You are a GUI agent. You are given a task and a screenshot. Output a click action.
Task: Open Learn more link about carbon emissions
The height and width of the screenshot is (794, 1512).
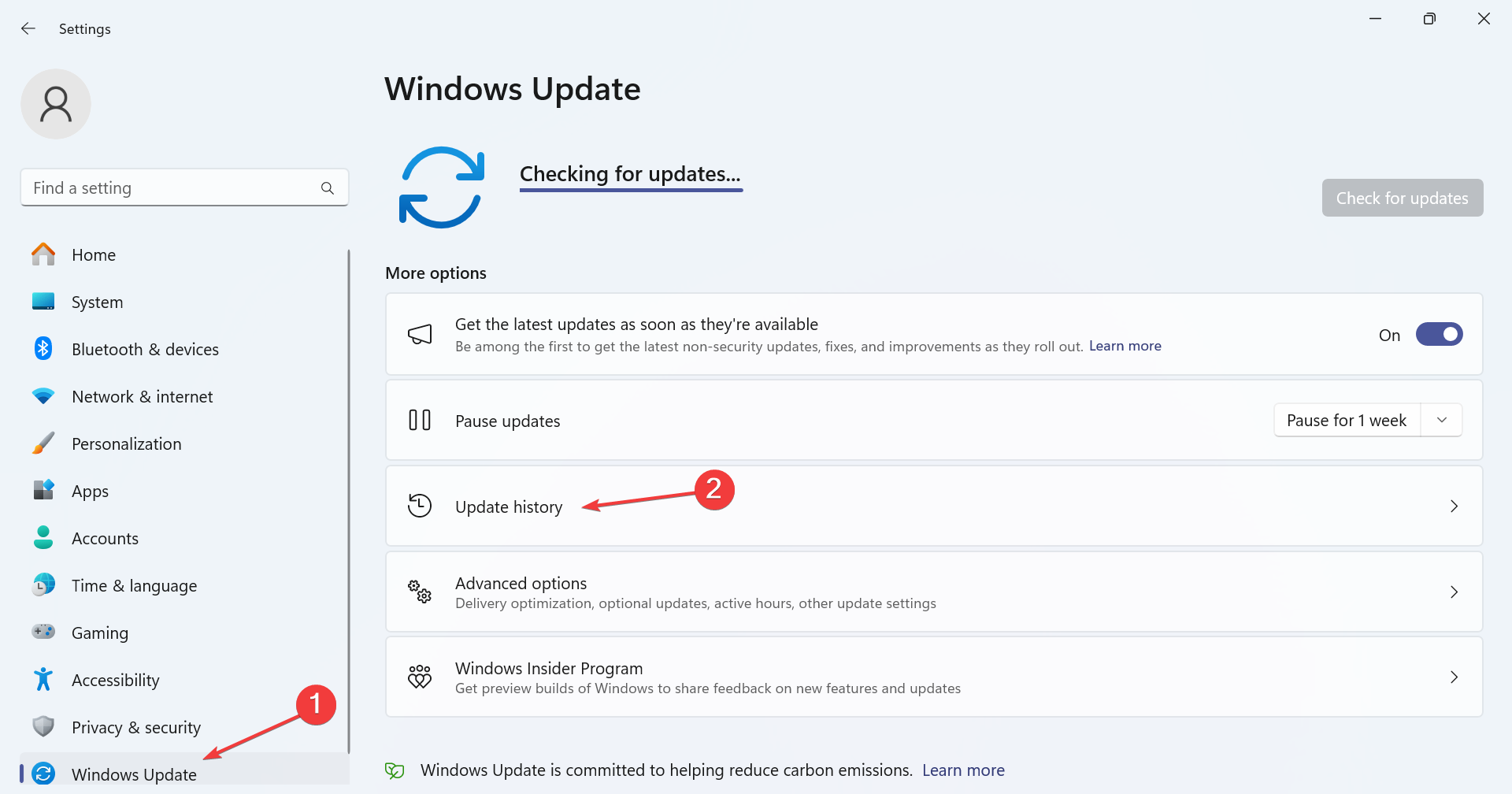click(x=963, y=770)
